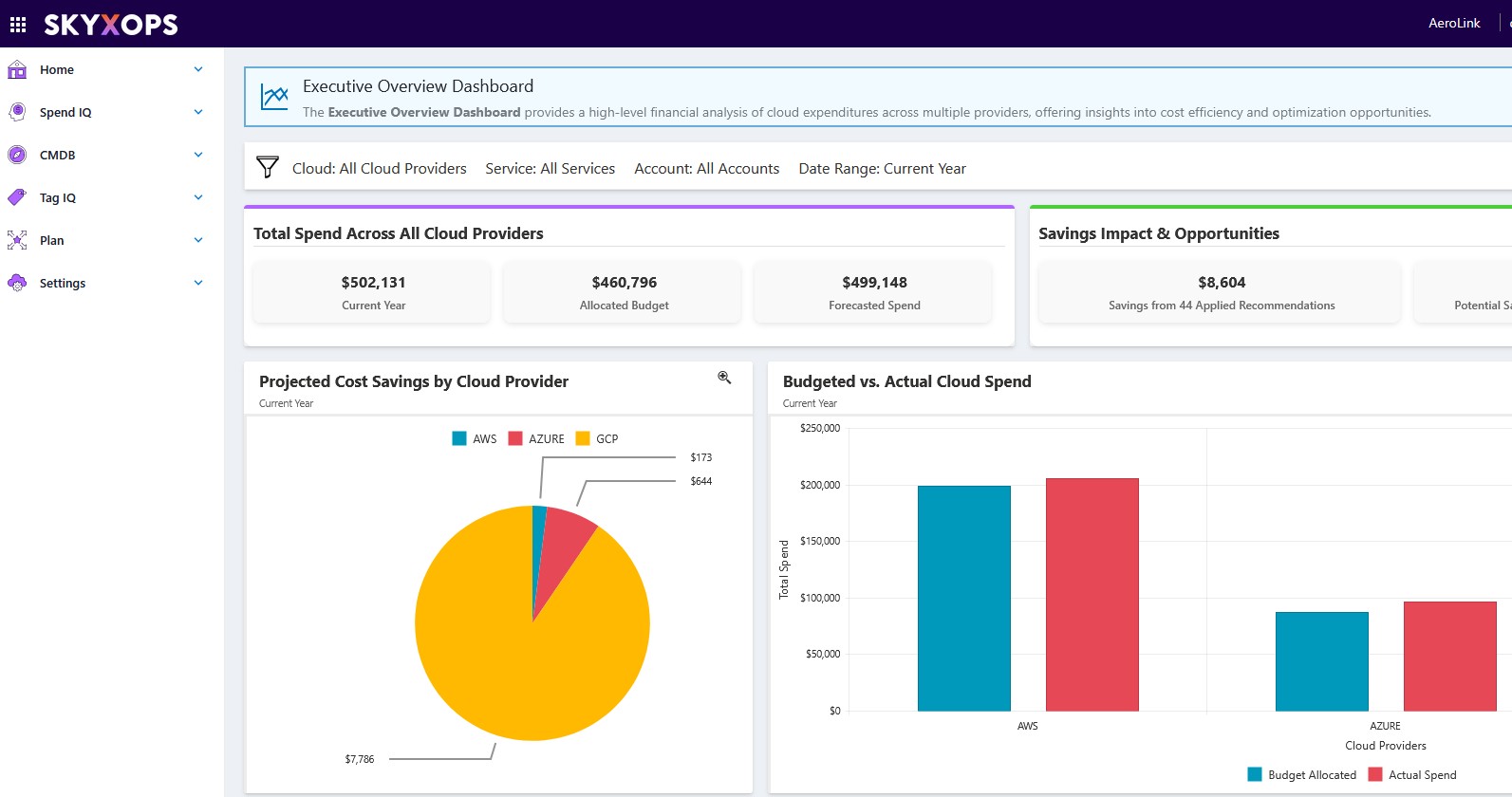Click the Home sidebar icon
This screenshot has height=797, width=1512.
(17, 69)
